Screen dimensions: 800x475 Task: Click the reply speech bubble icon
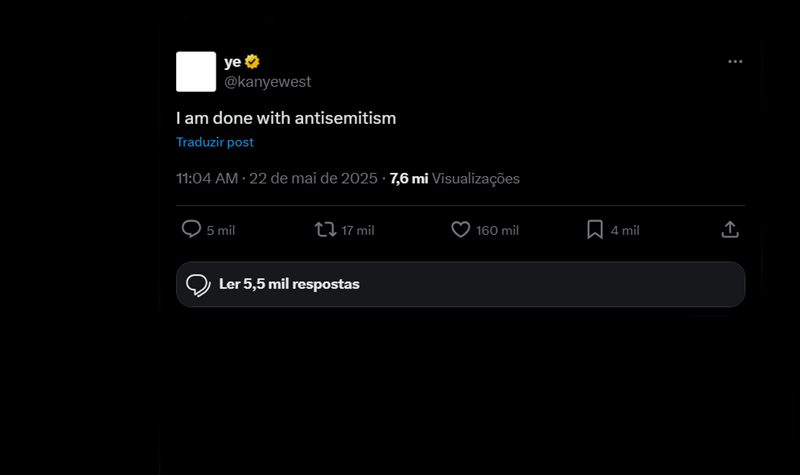191,230
